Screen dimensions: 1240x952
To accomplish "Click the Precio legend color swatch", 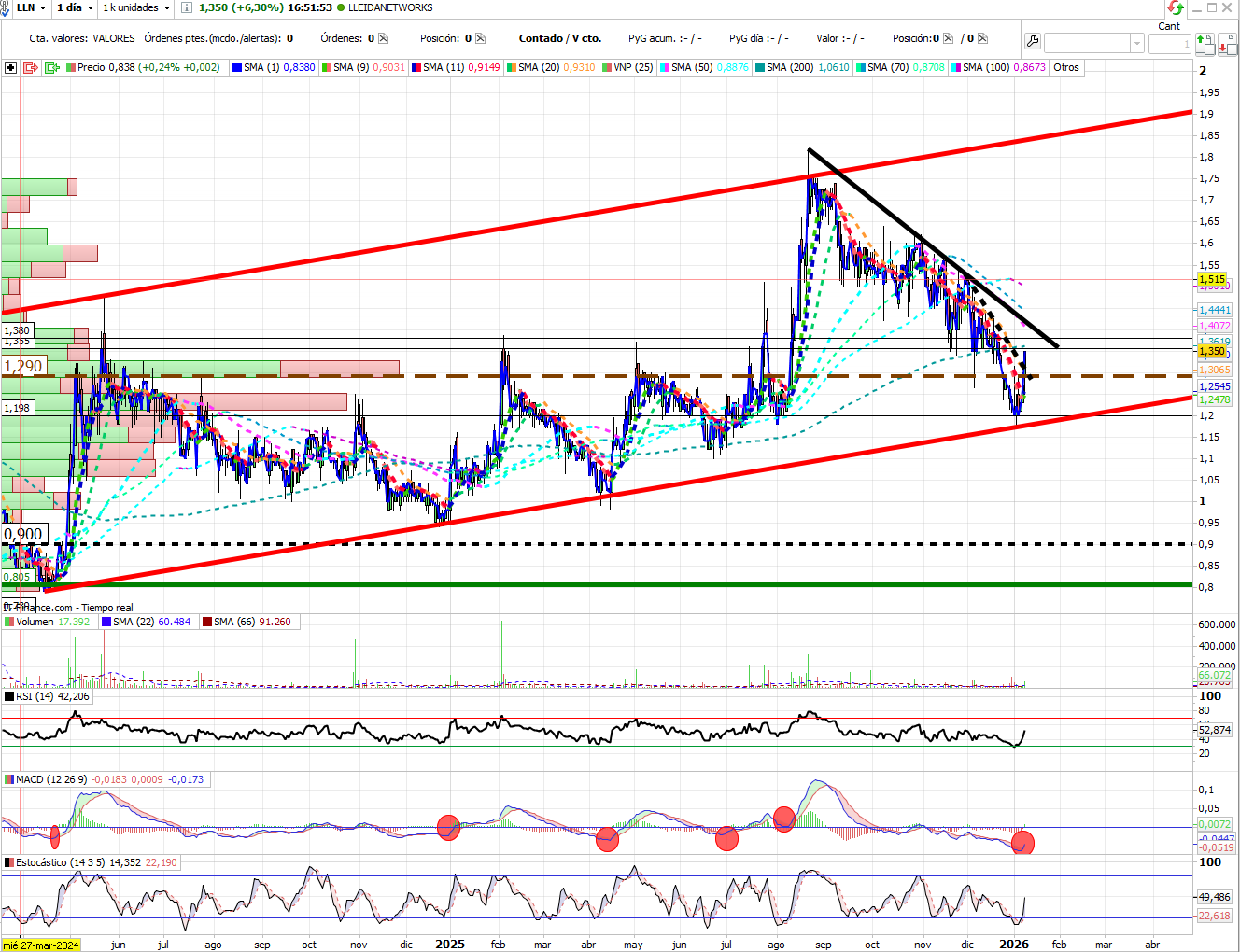I will (x=70, y=67).
